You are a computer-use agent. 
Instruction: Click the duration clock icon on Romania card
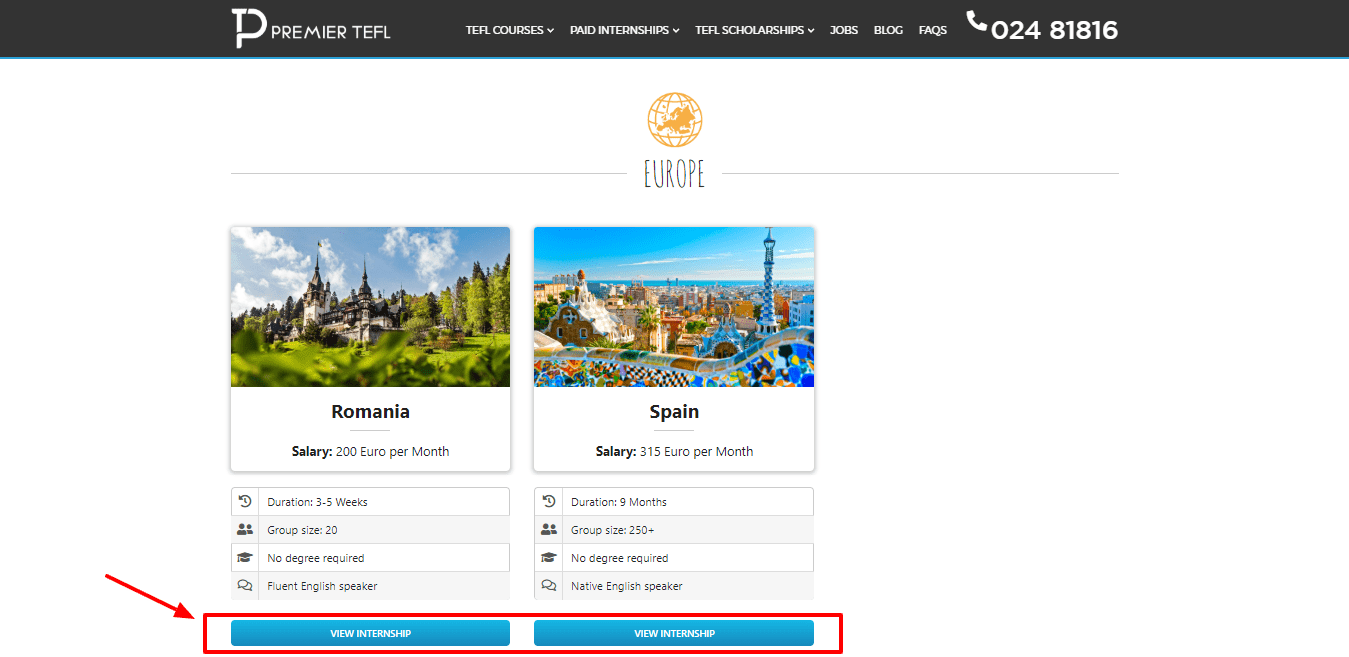[x=246, y=501]
